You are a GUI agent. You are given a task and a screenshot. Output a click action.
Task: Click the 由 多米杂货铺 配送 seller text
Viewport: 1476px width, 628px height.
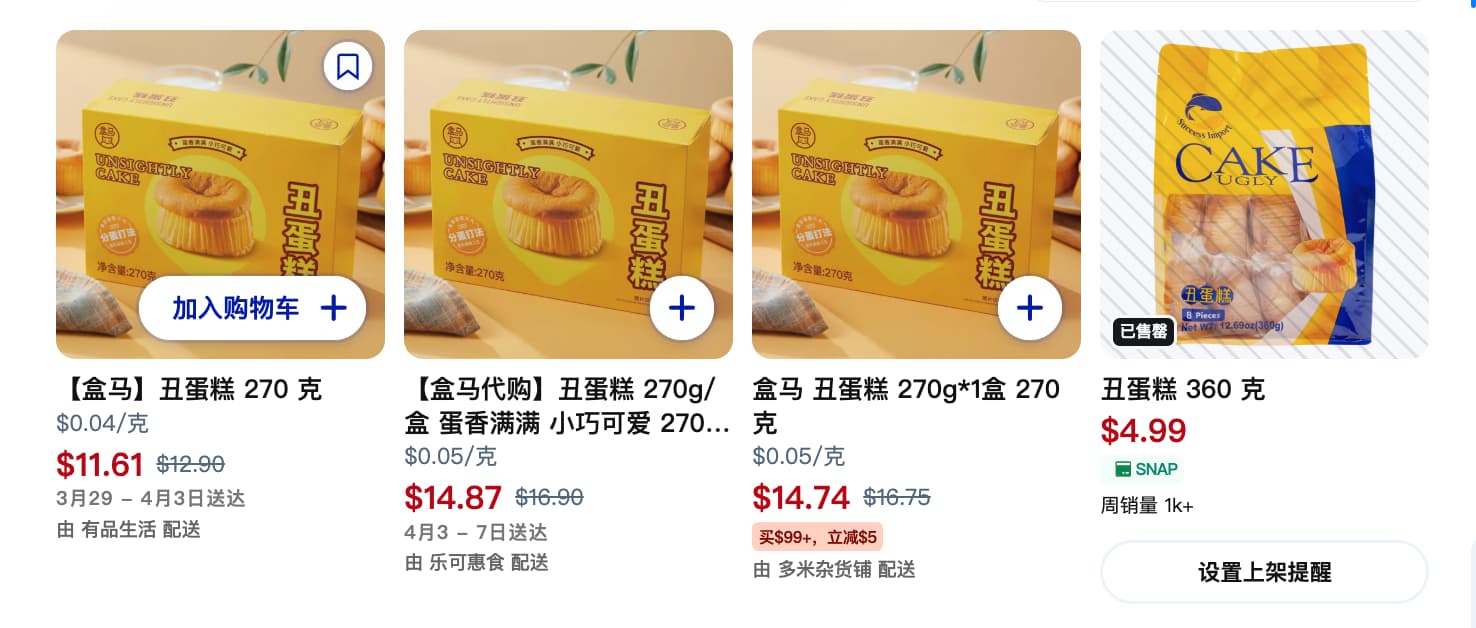[x=834, y=569]
